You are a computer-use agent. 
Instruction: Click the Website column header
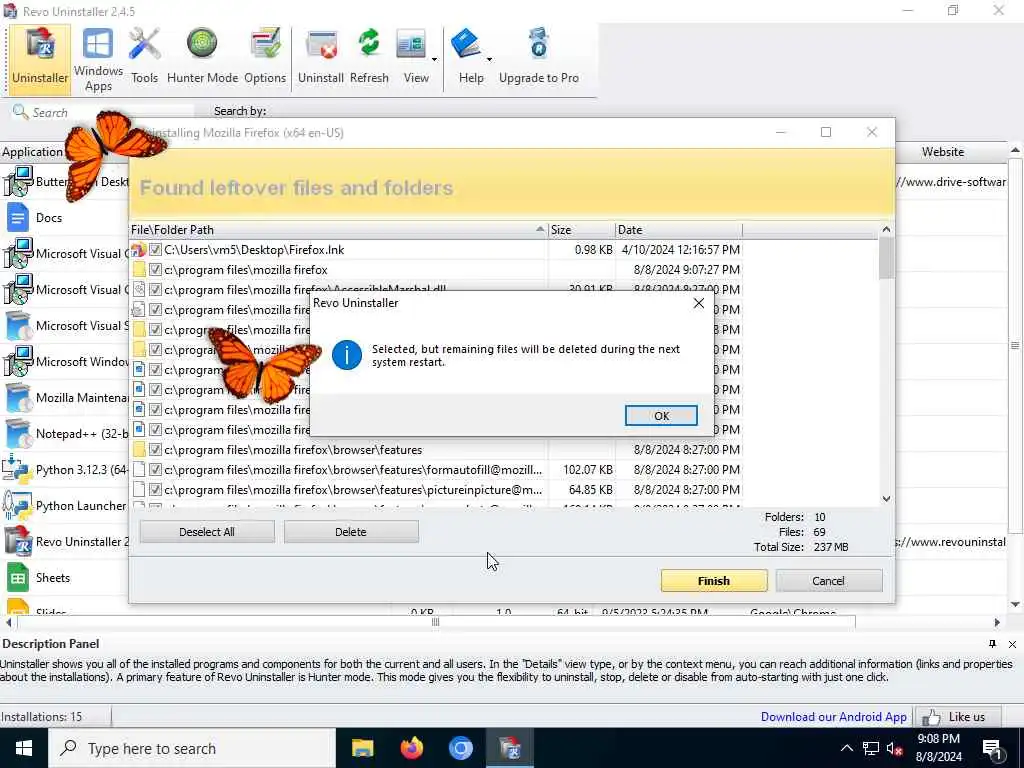coord(942,152)
